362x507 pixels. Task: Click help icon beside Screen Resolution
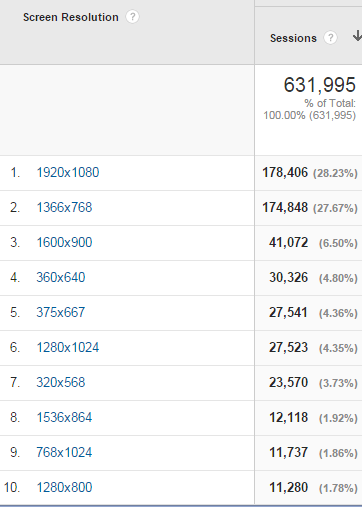click(132, 17)
